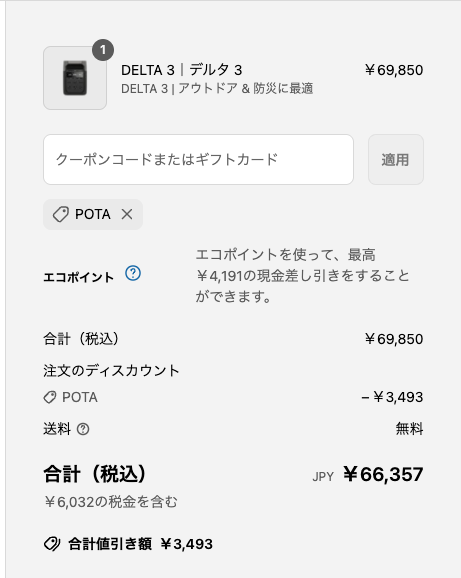461x578 pixels.
Task: Remove the POTA coupon with the X
Action: pyautogui.click(x=127, y=214)
